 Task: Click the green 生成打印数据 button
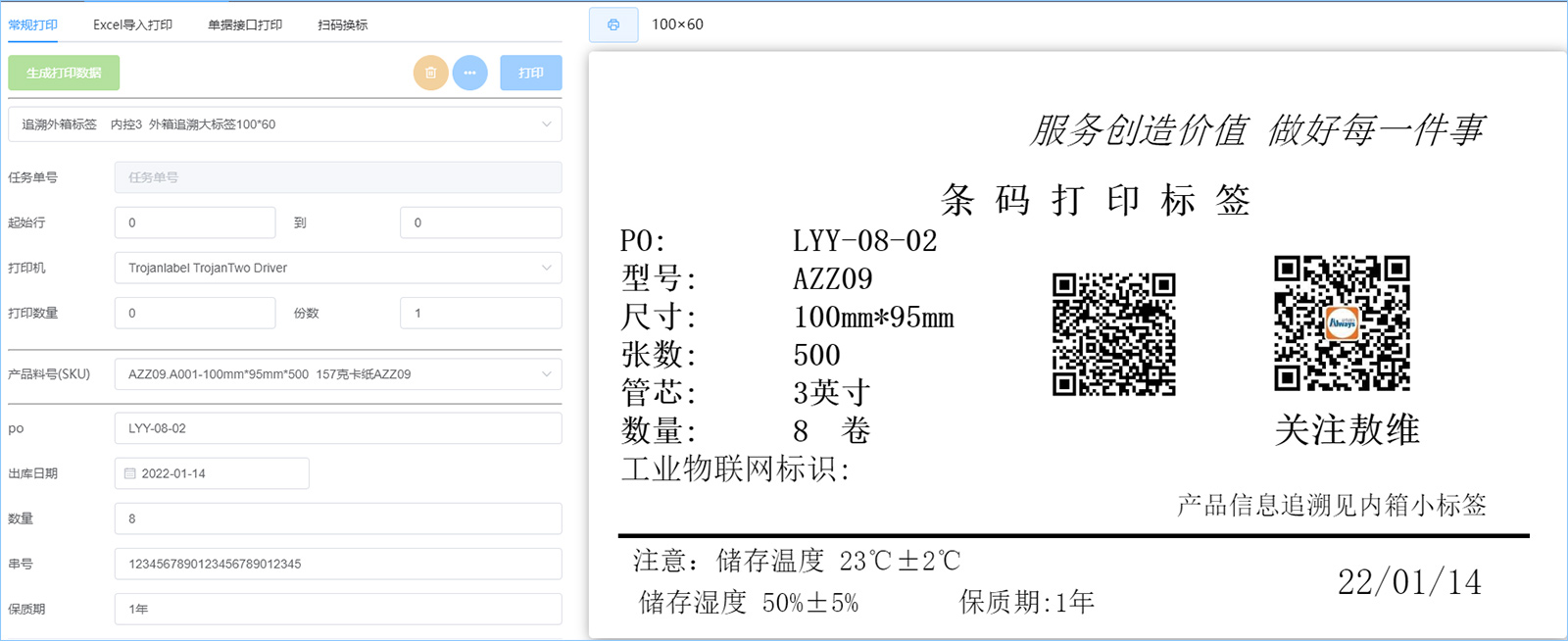coord(64,73)
